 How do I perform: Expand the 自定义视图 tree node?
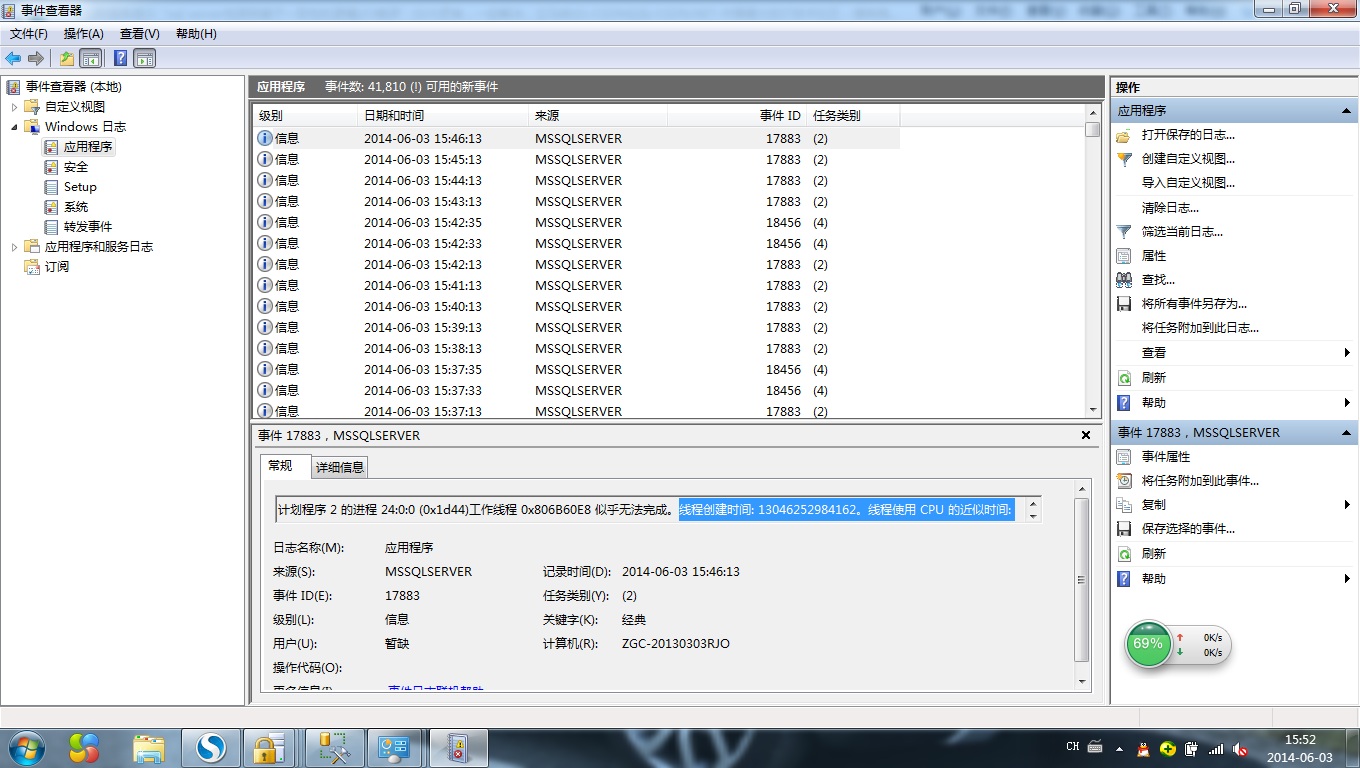(14, 107)
